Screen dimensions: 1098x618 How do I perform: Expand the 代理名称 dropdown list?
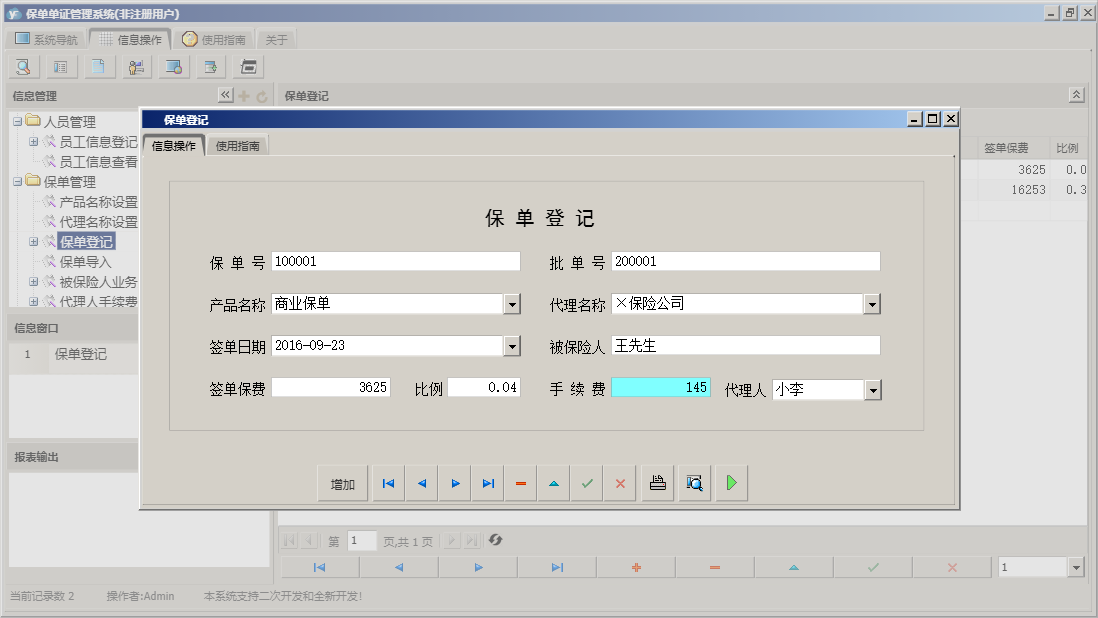(872, 304)
